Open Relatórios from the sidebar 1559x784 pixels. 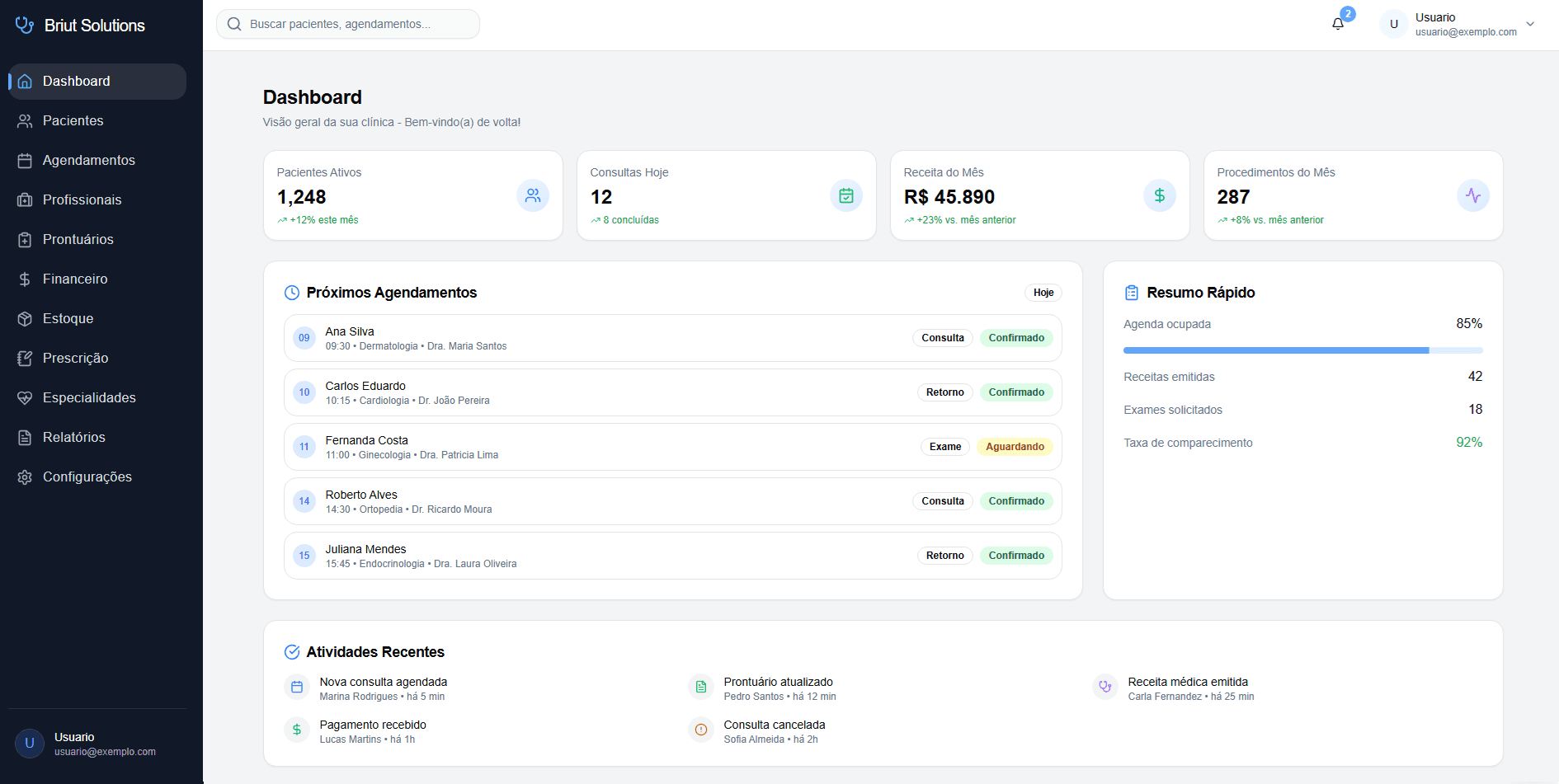pyautogui.click(x=74, y=437)
